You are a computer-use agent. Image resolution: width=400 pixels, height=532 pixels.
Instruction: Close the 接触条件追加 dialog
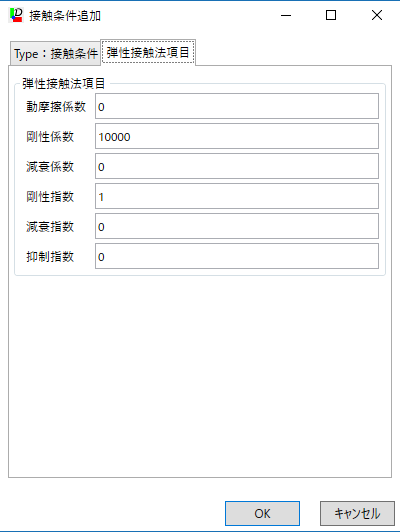(x=377, y=15)
